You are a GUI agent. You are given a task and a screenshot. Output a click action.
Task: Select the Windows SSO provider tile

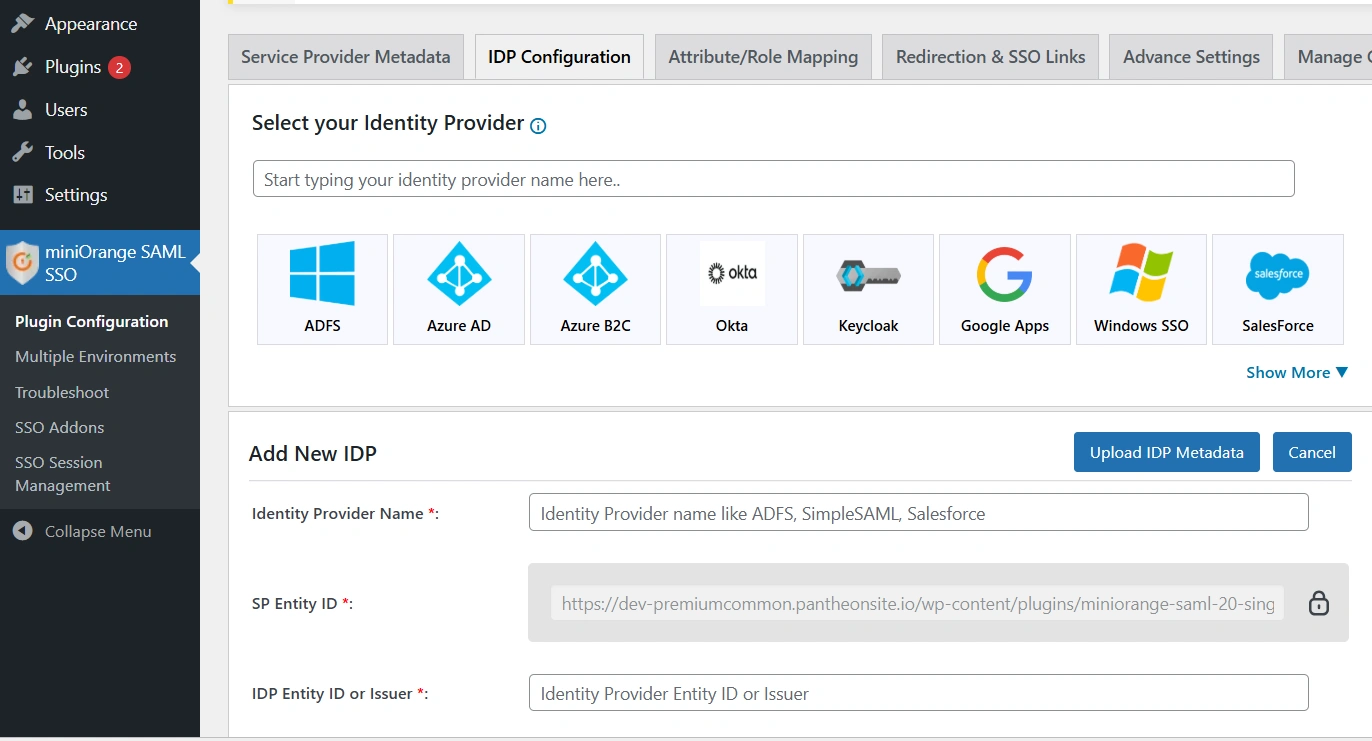1141,289
